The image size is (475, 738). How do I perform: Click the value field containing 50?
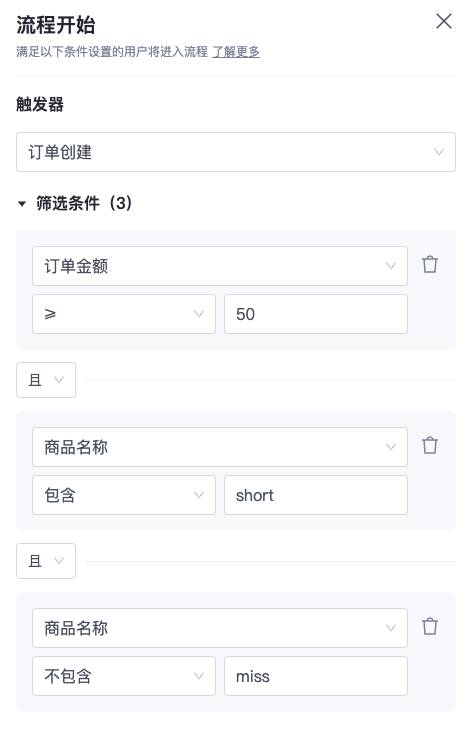point(316,314)
